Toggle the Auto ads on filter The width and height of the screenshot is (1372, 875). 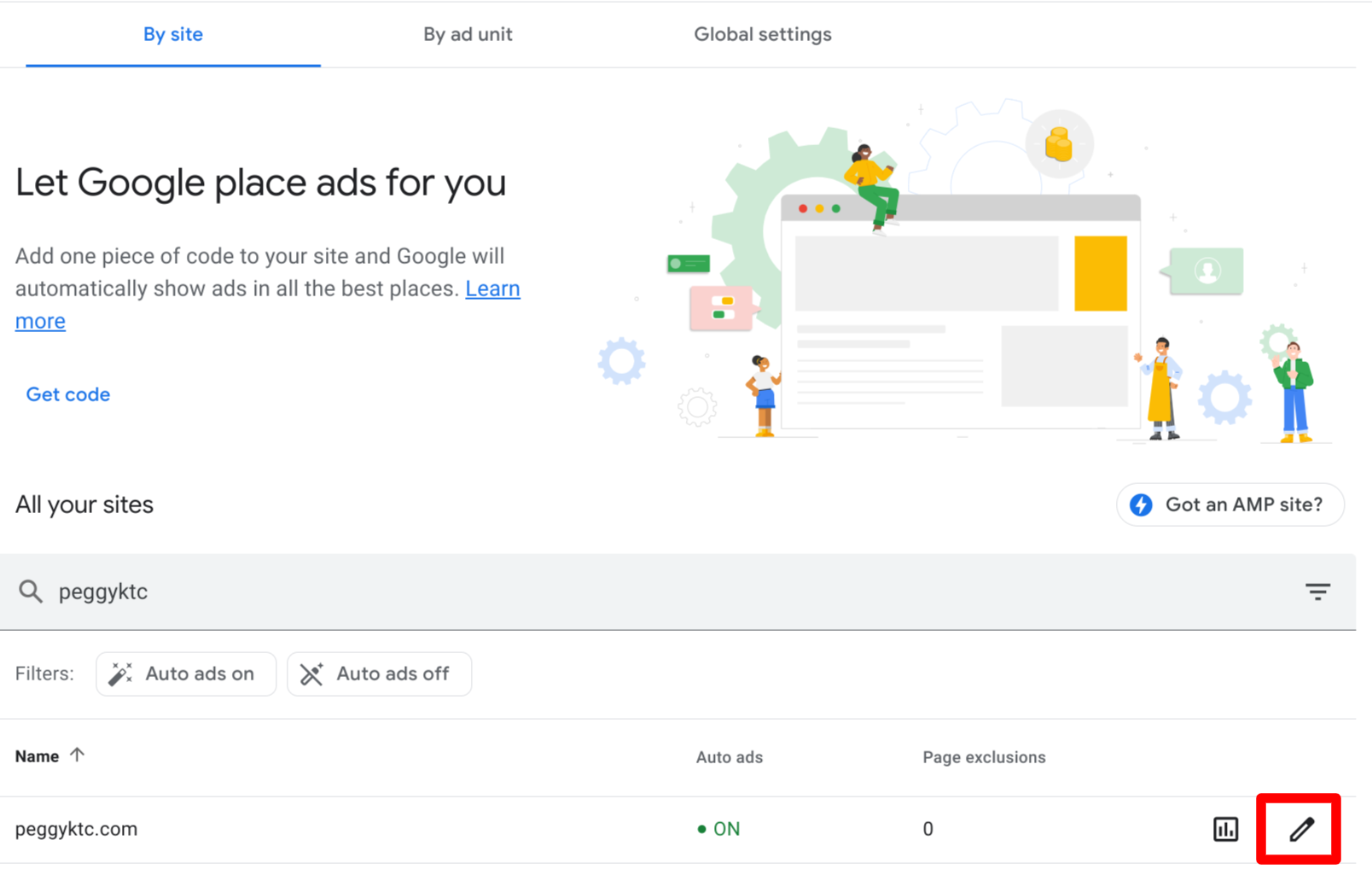coord(186,674)
